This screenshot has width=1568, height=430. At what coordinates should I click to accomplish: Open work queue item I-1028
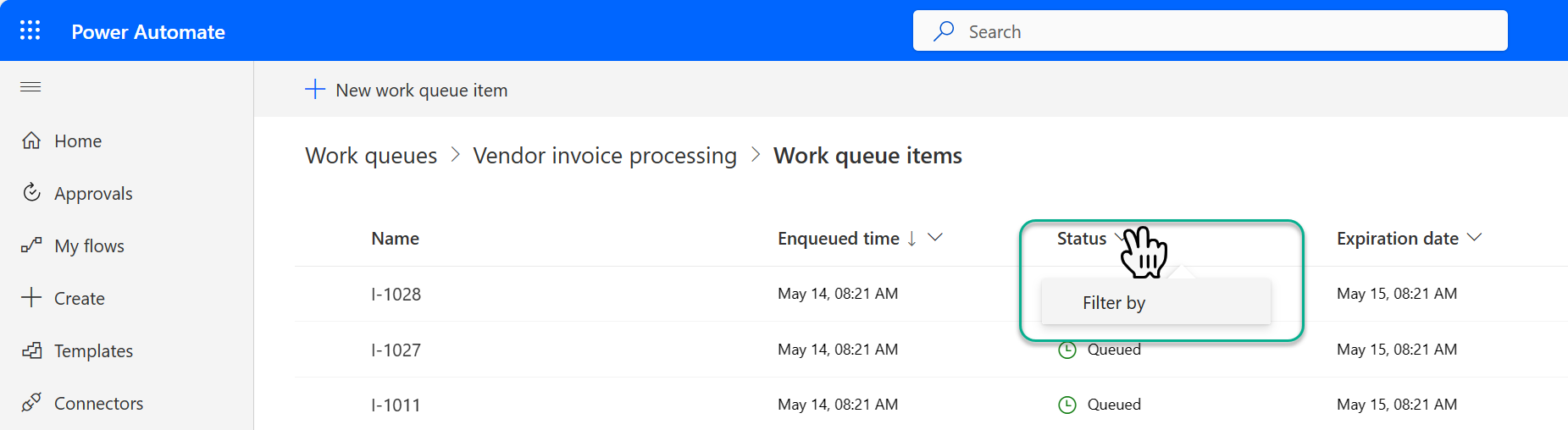(x=396, y=295)
